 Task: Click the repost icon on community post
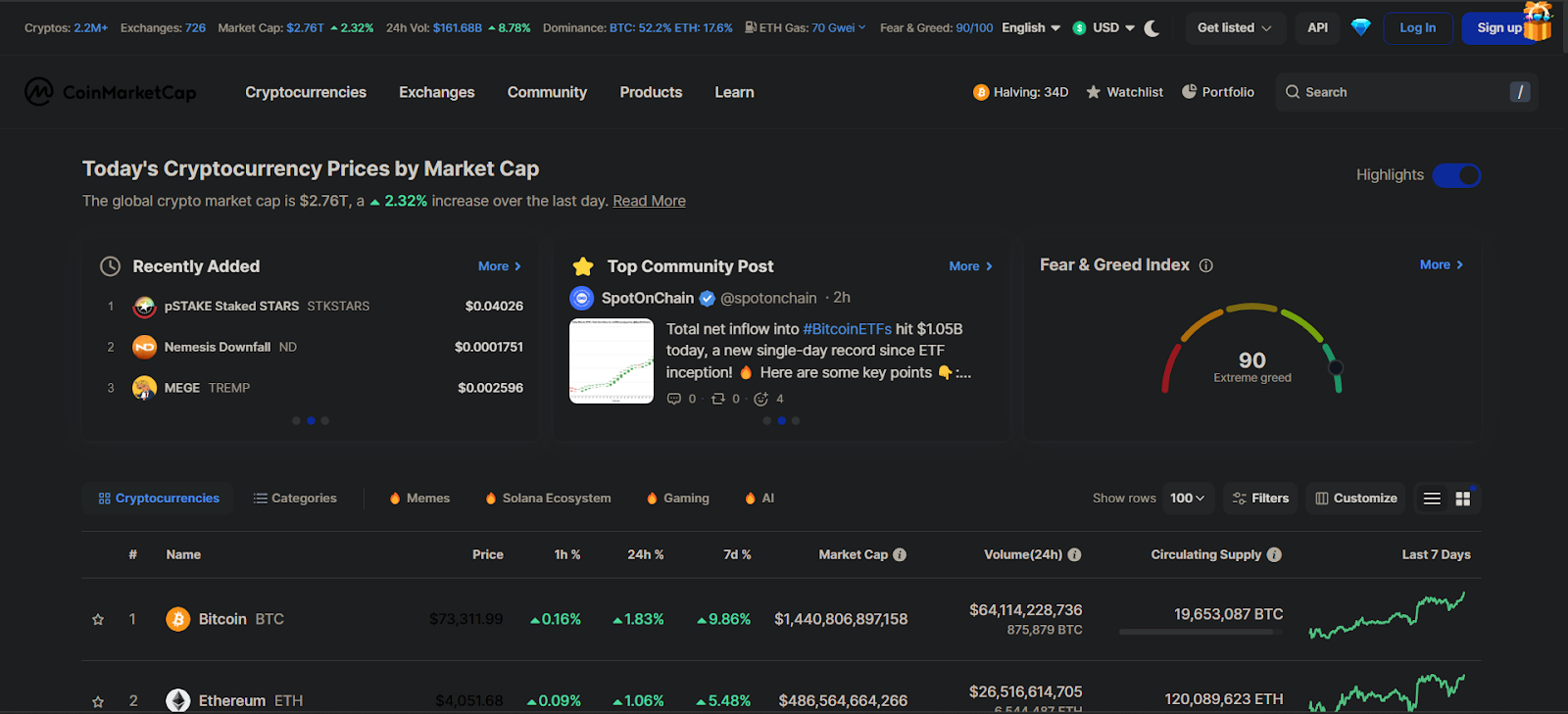[x=717, y=399]
